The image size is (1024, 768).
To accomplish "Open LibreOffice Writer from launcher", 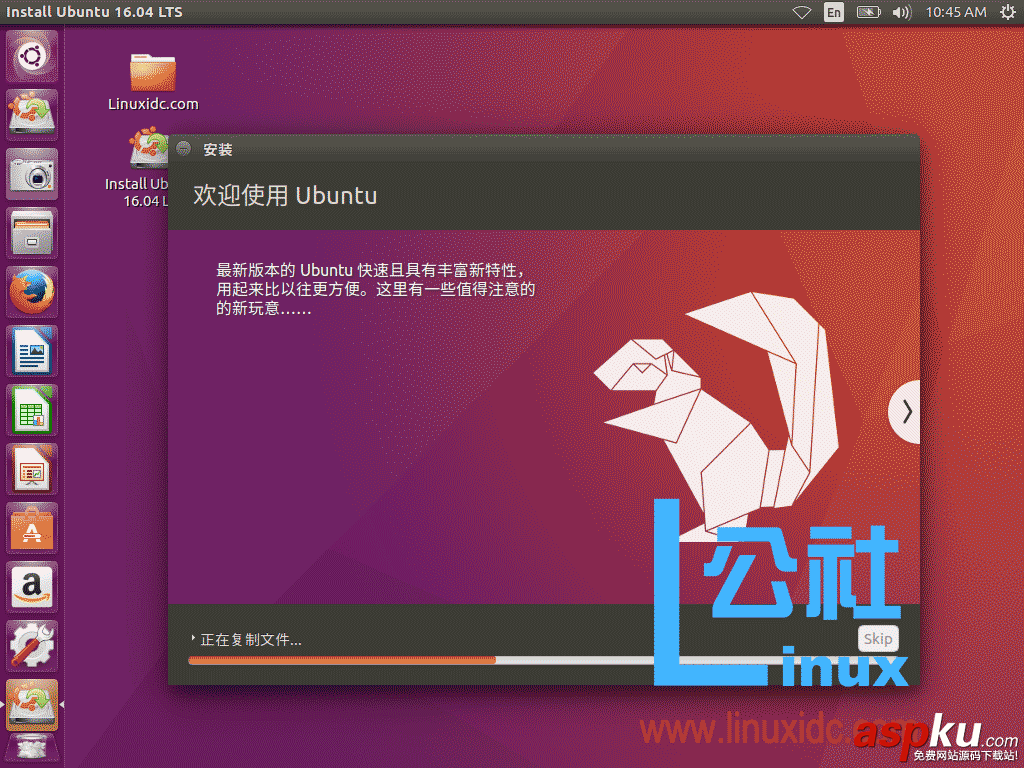I will click(32, 351).
